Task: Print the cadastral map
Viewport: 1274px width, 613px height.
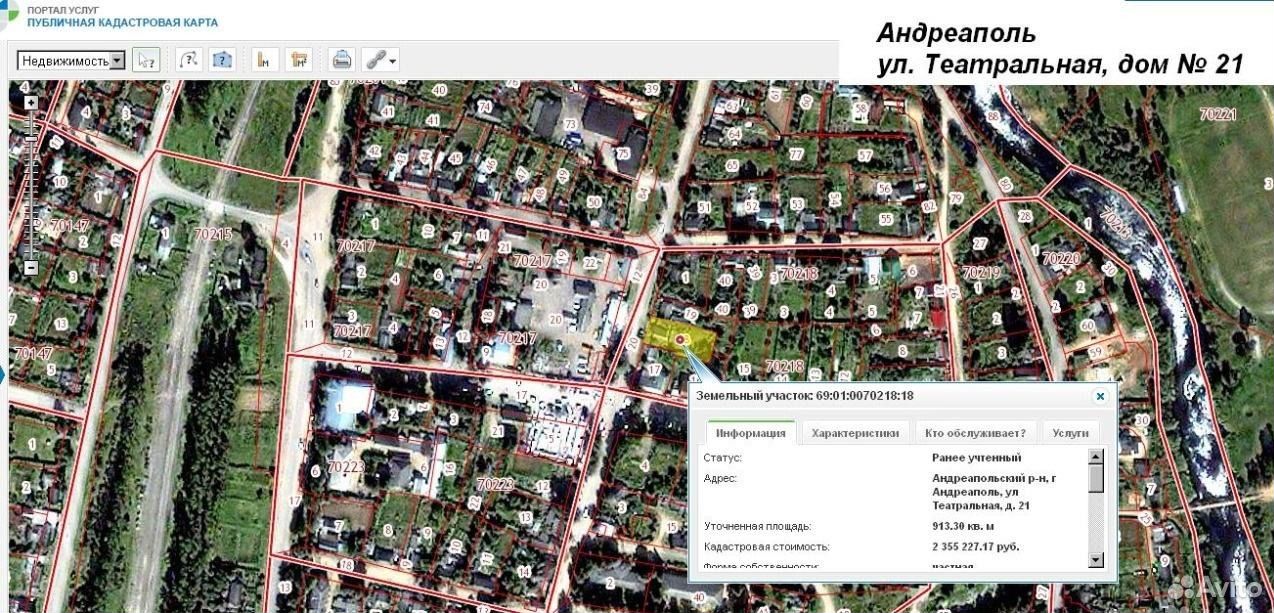Action: (x=342, y=60)
